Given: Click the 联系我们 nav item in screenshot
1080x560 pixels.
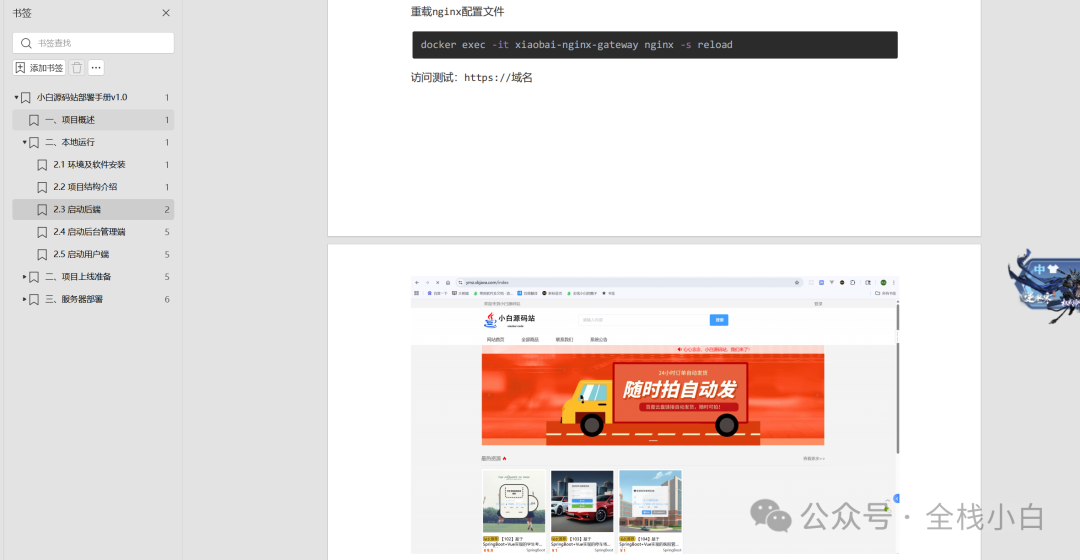Looking at the screenshot, I should (564, 340).
